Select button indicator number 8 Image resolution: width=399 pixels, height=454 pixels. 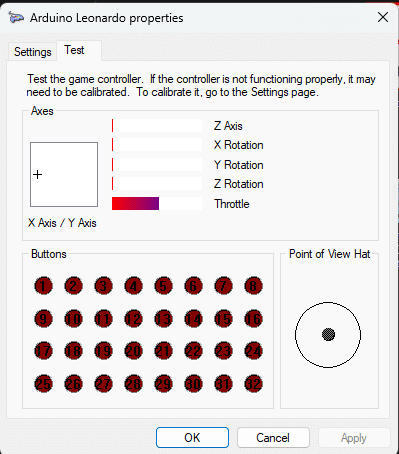point(253,286)
